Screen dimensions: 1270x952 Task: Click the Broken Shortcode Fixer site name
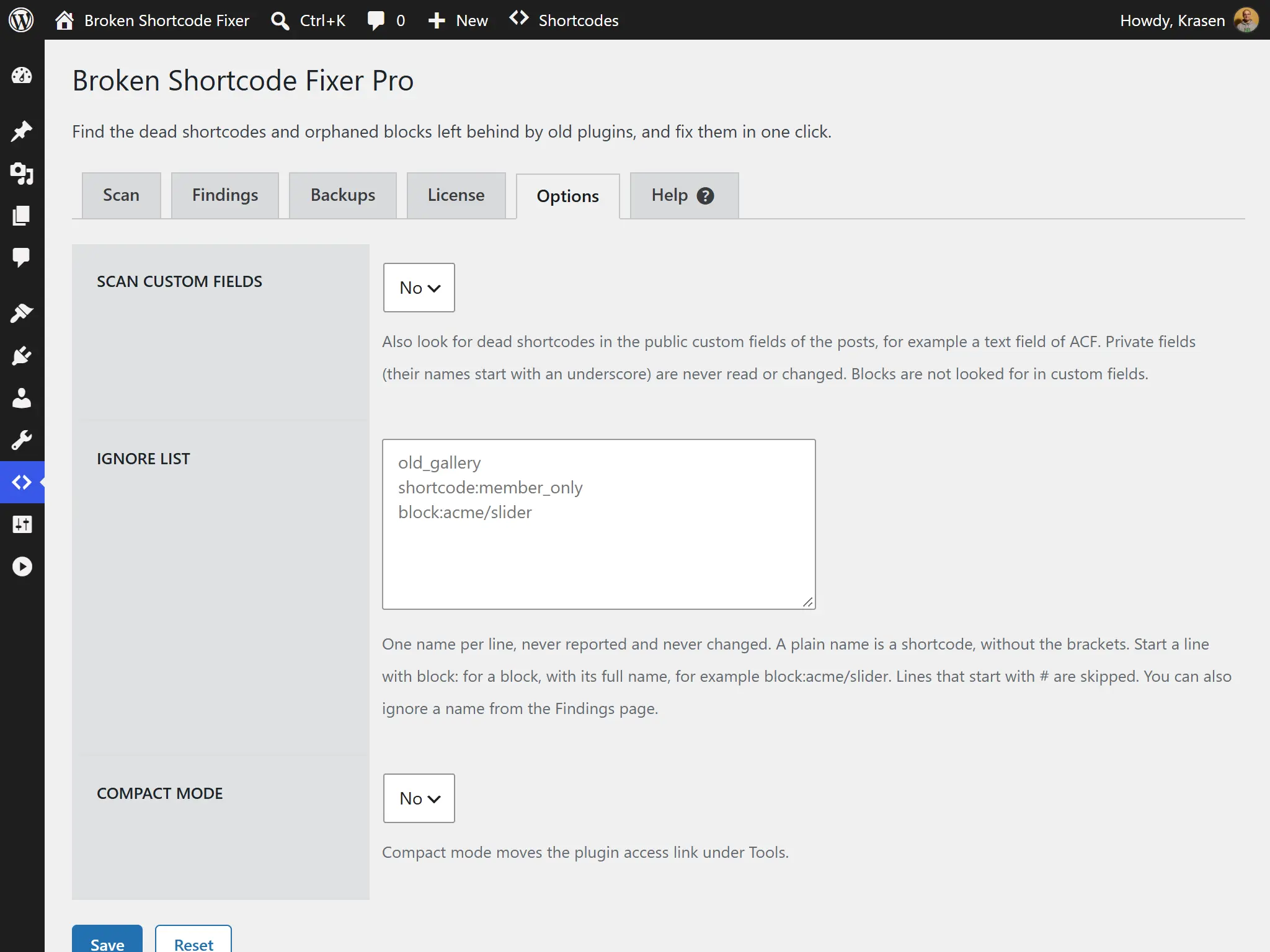(x=167, y=20)
